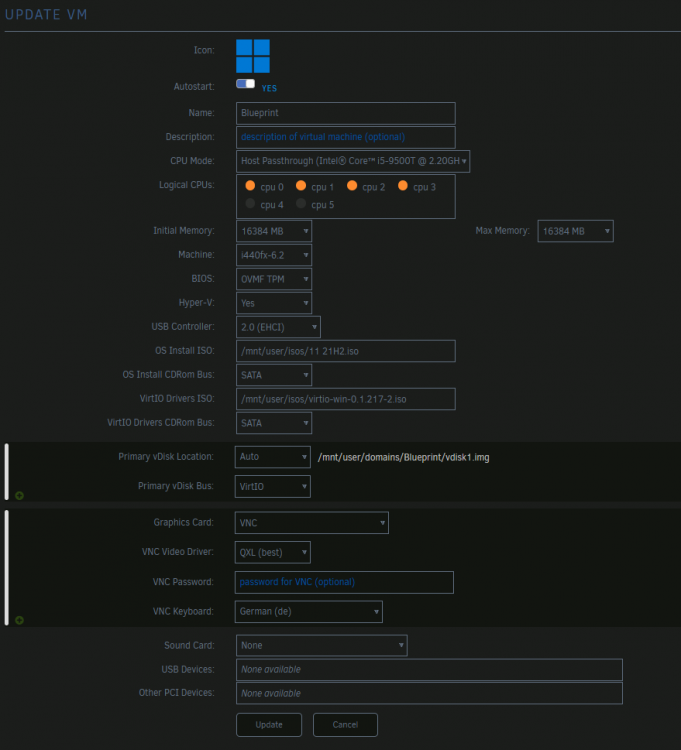Open the Hyper-V dropdown
The width and height of the screenshot is (681, 750).
[274, 303]
